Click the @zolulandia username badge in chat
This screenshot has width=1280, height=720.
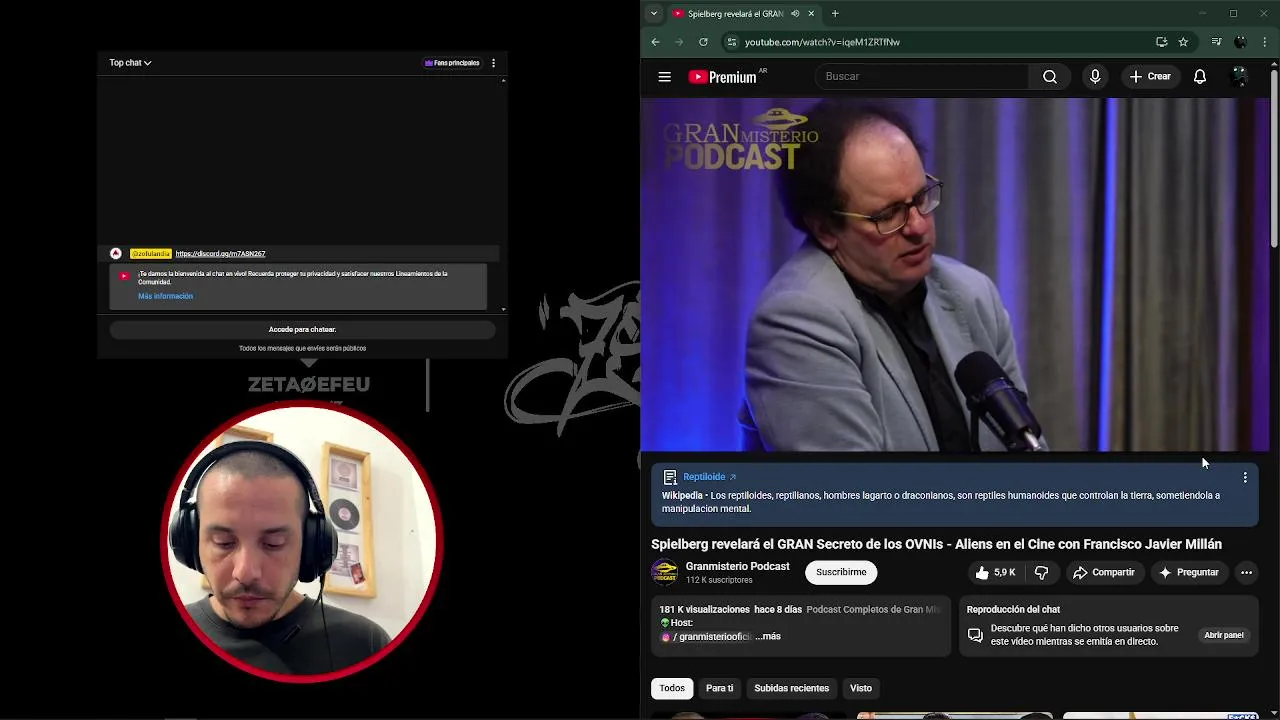[x=151, y=254]
